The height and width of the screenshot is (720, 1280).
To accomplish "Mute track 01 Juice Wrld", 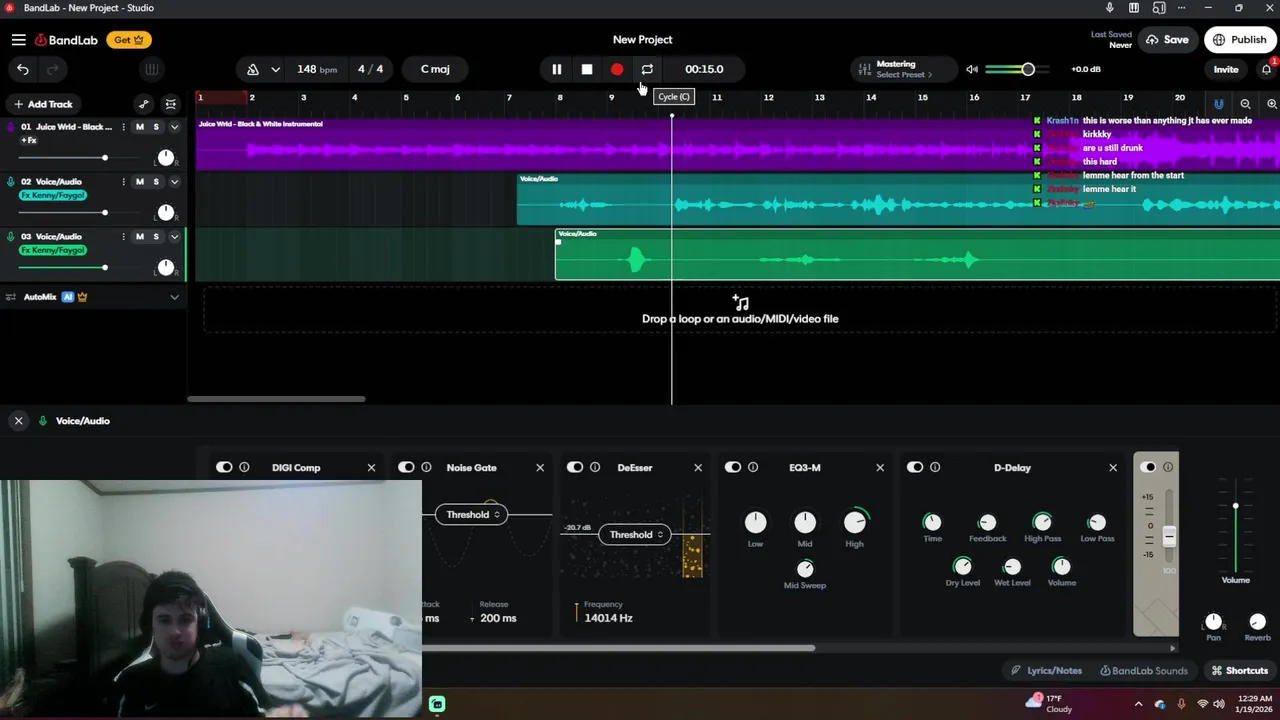I will (x=140, y=127).
